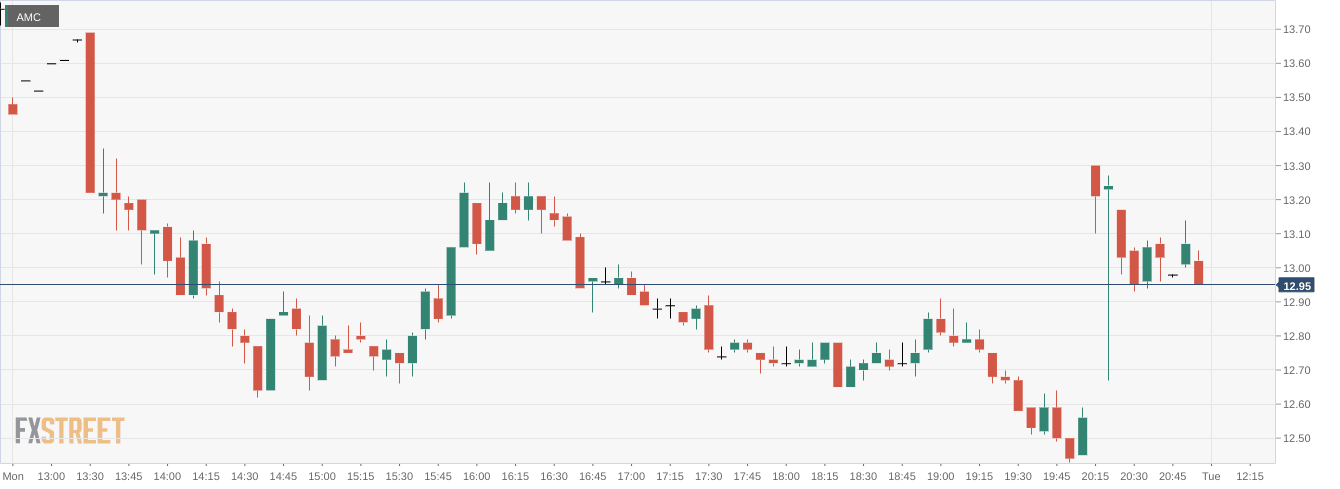Click the 12.95 current price tag
1340x489 pixels.
pyautogui.click(x=1296, y=286)
